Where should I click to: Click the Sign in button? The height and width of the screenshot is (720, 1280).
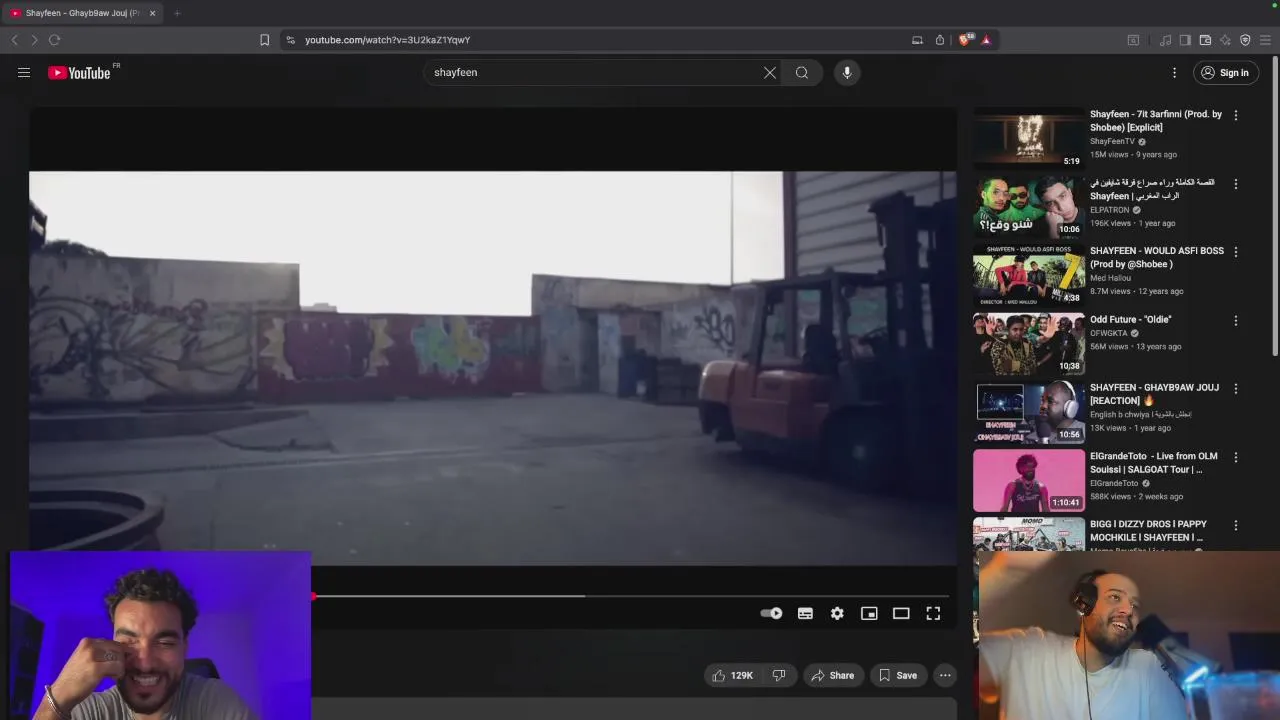(1225, 72)
